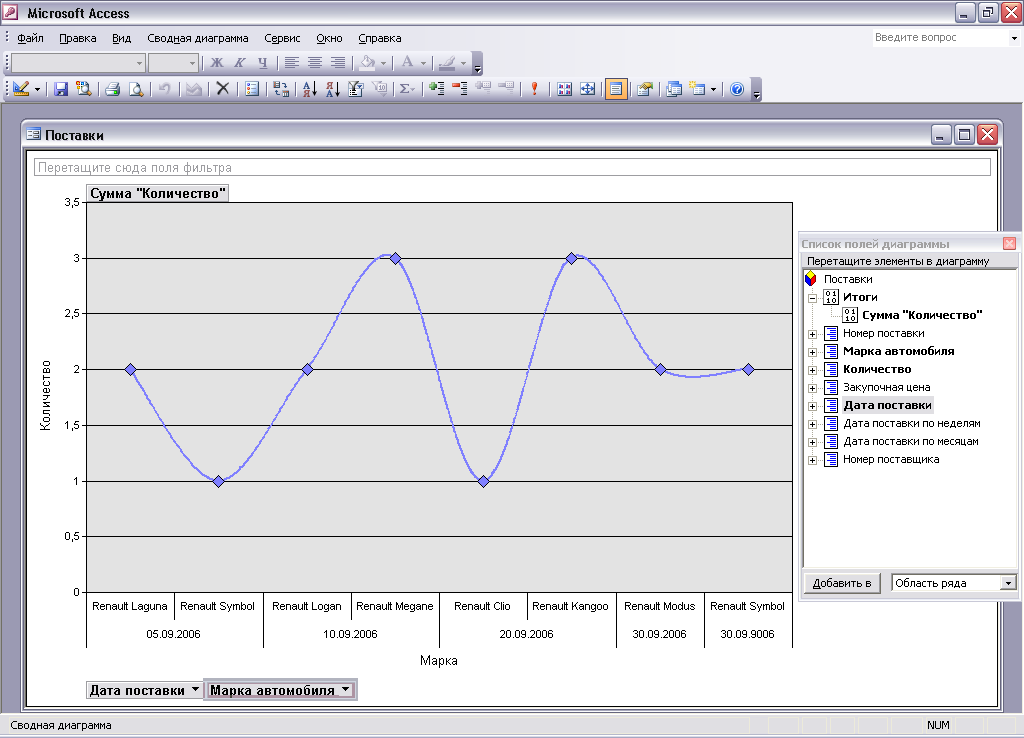Close the Список полей диаграммы panel
The image size is (1024, 738).
1010,244
